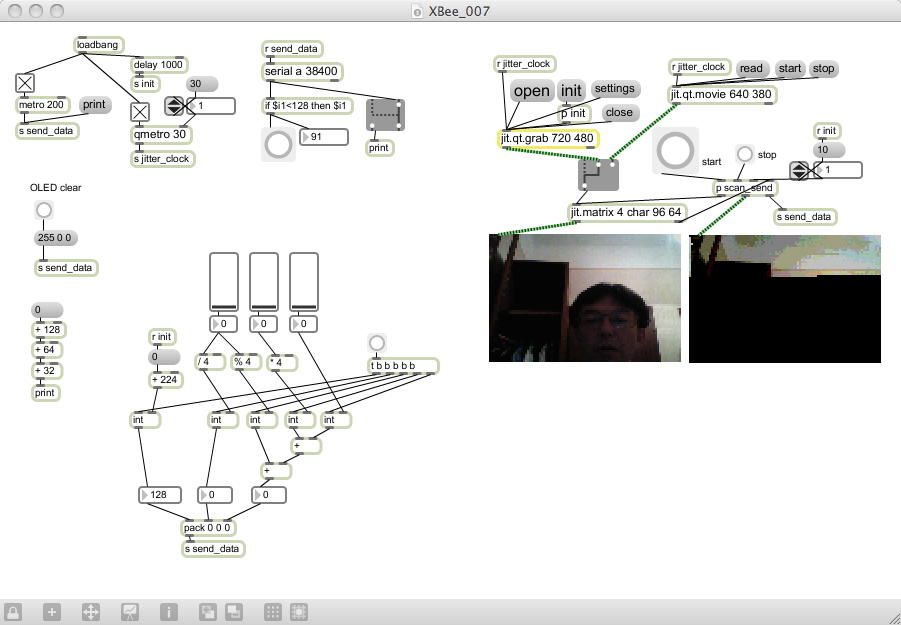Image resolution: width=901 pixels, height=625 pixels.
Task: Click the close message button
Action: pos(619,113)
